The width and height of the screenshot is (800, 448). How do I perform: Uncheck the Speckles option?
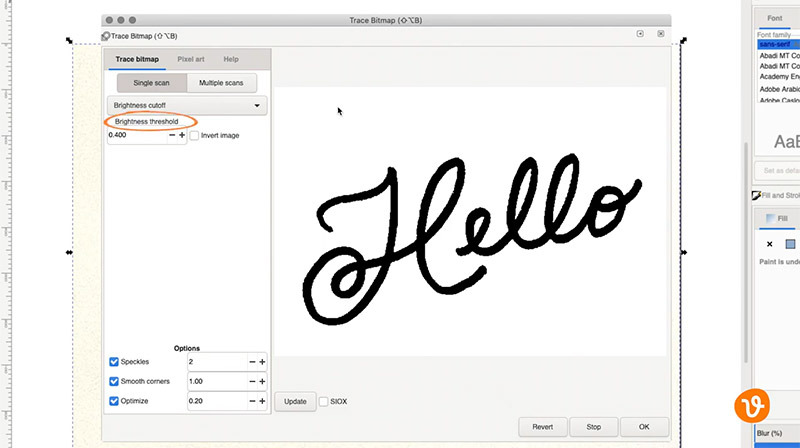pos(114,362)
